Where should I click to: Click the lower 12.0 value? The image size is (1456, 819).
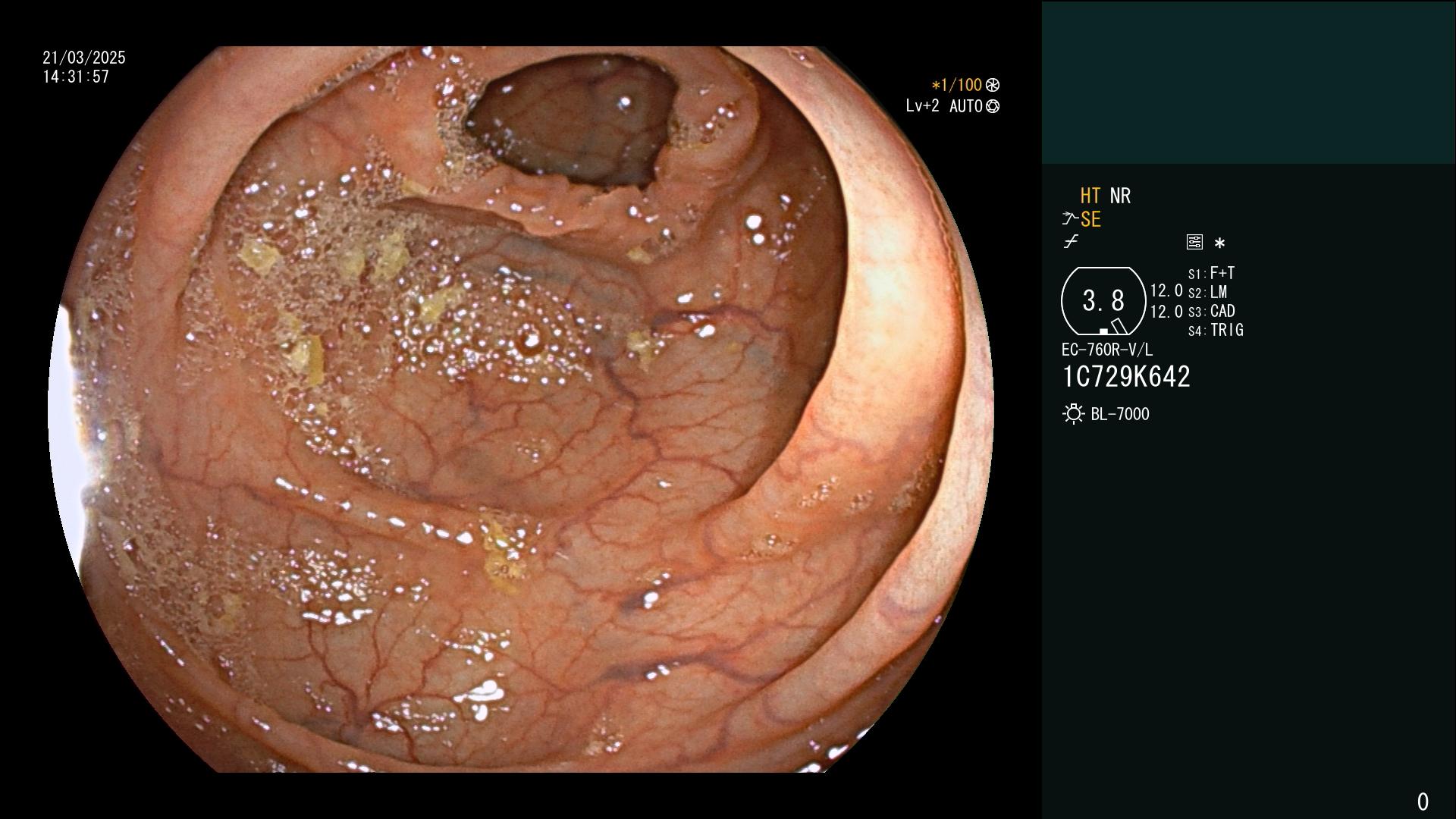click(x=1166, y=312)
